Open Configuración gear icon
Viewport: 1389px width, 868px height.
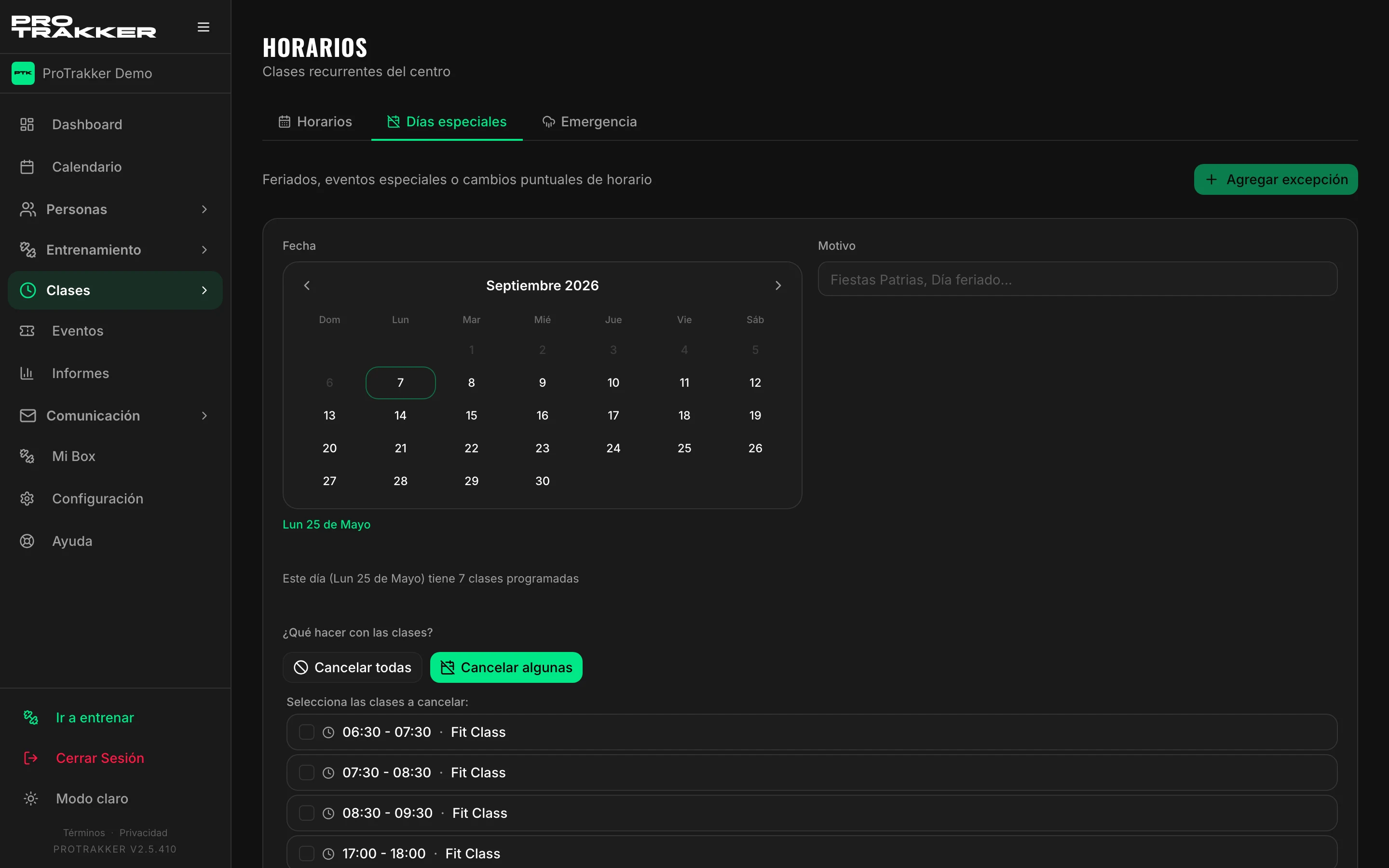27,499
